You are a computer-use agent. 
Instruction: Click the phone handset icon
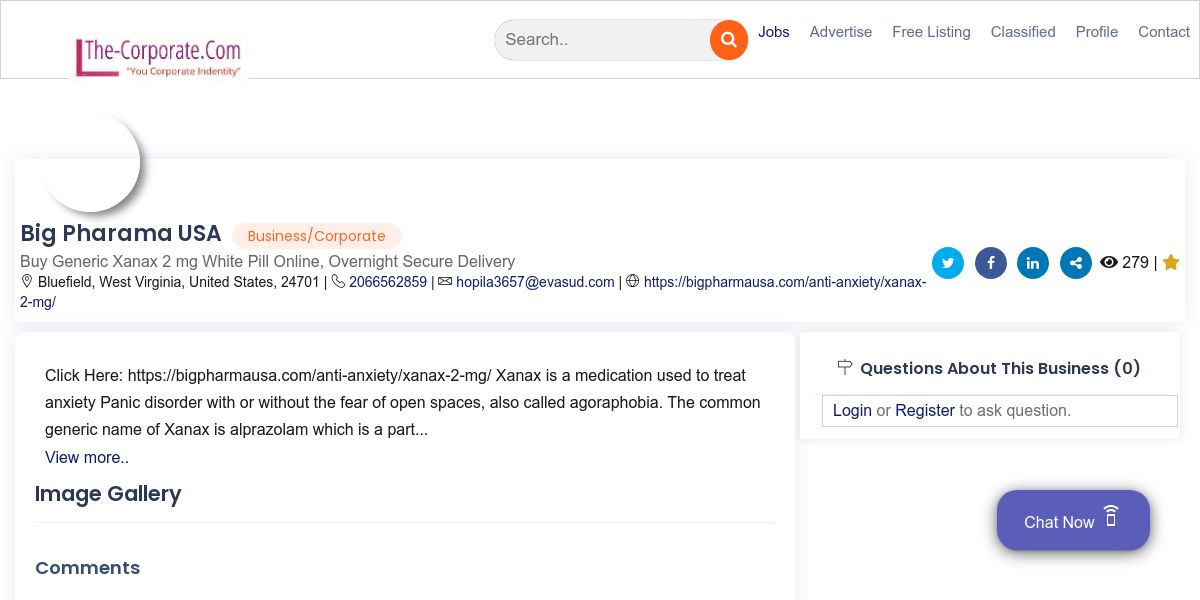(x=338, y=282)
